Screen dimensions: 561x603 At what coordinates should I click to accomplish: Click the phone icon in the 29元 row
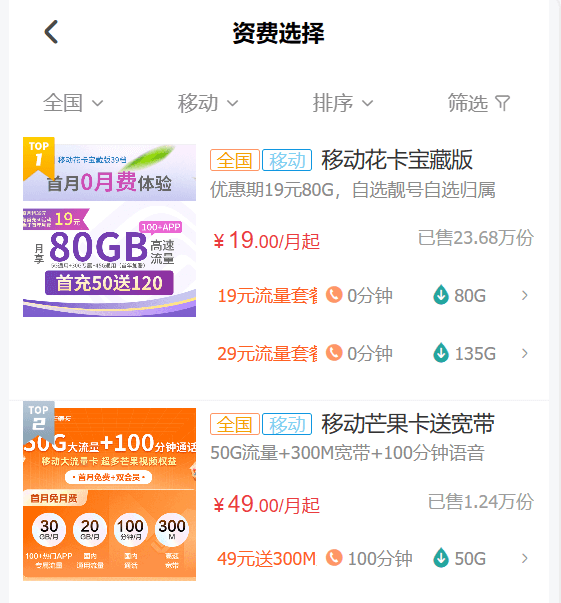tap(334, 353)
